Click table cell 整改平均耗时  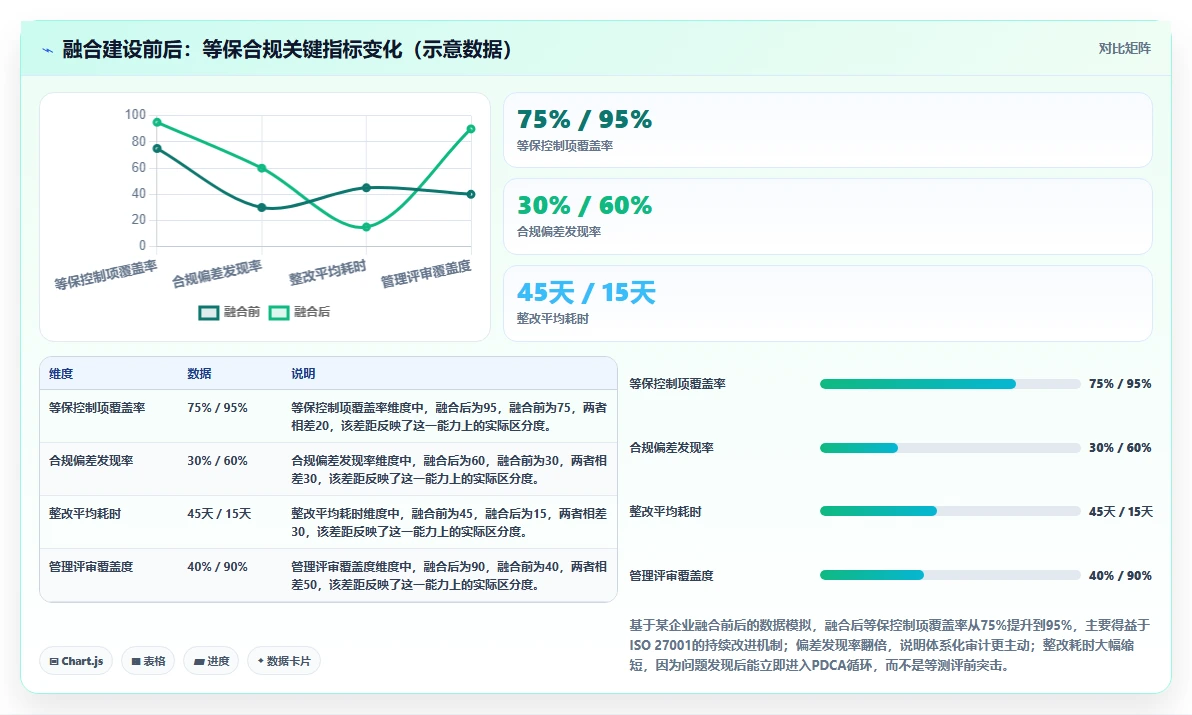pos(84,514)
